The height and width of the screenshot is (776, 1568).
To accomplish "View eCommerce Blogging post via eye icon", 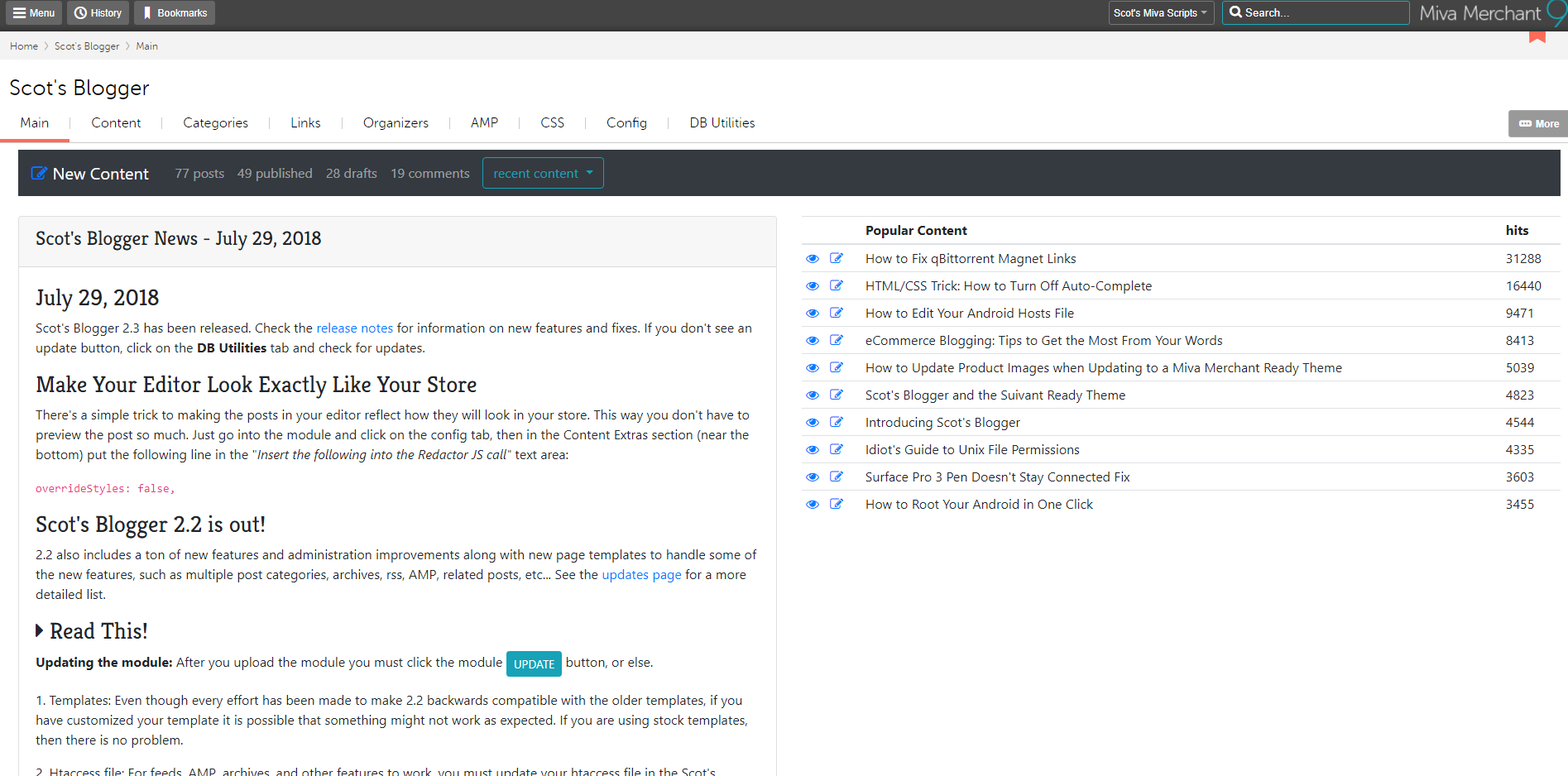I will (813, 341).
